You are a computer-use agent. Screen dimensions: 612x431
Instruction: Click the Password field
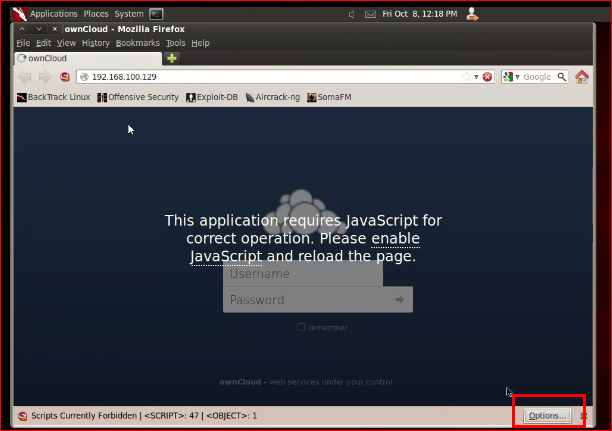318,300
